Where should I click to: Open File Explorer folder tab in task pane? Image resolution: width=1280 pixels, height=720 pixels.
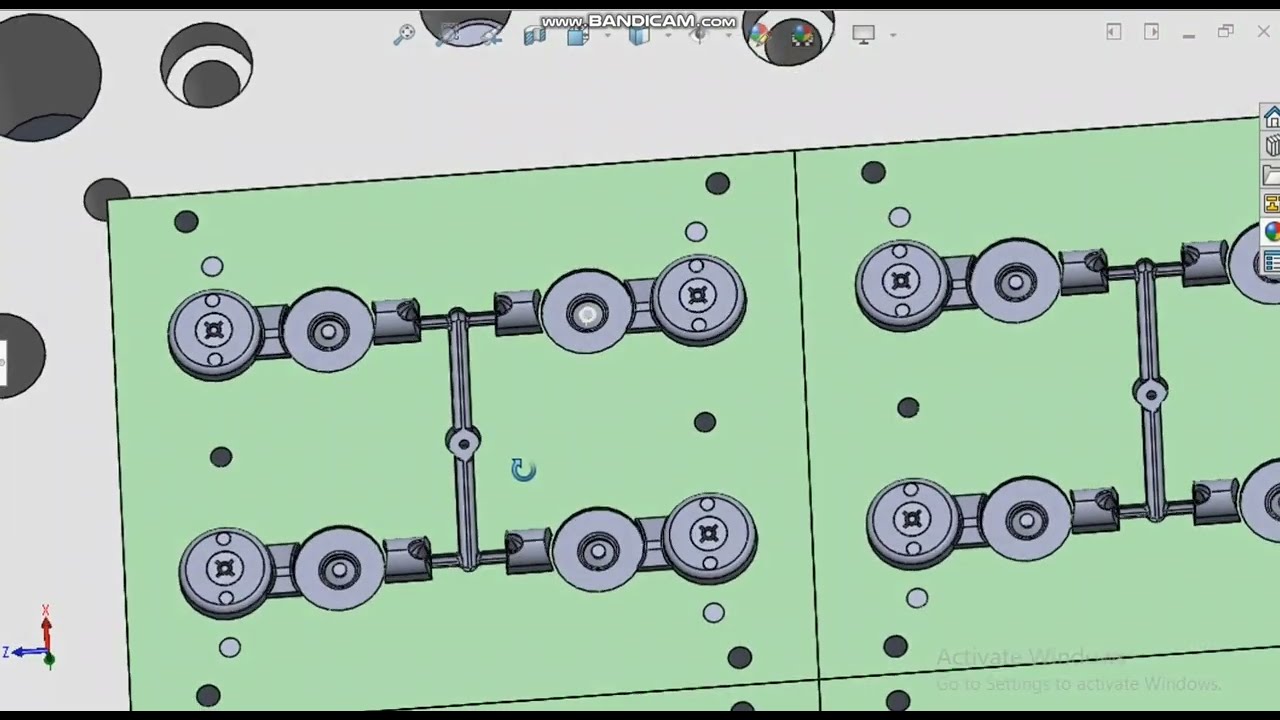coord(1272,175)
